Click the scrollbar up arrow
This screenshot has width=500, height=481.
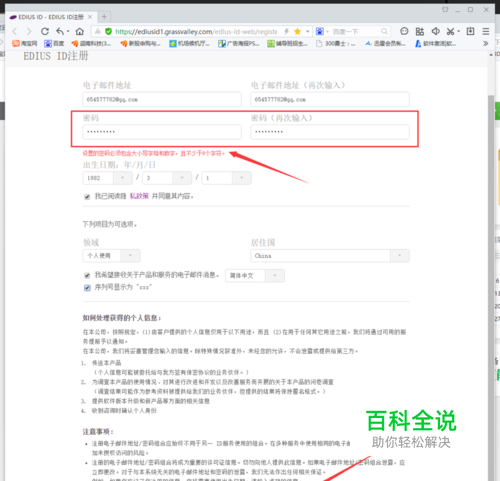[491, 55]
